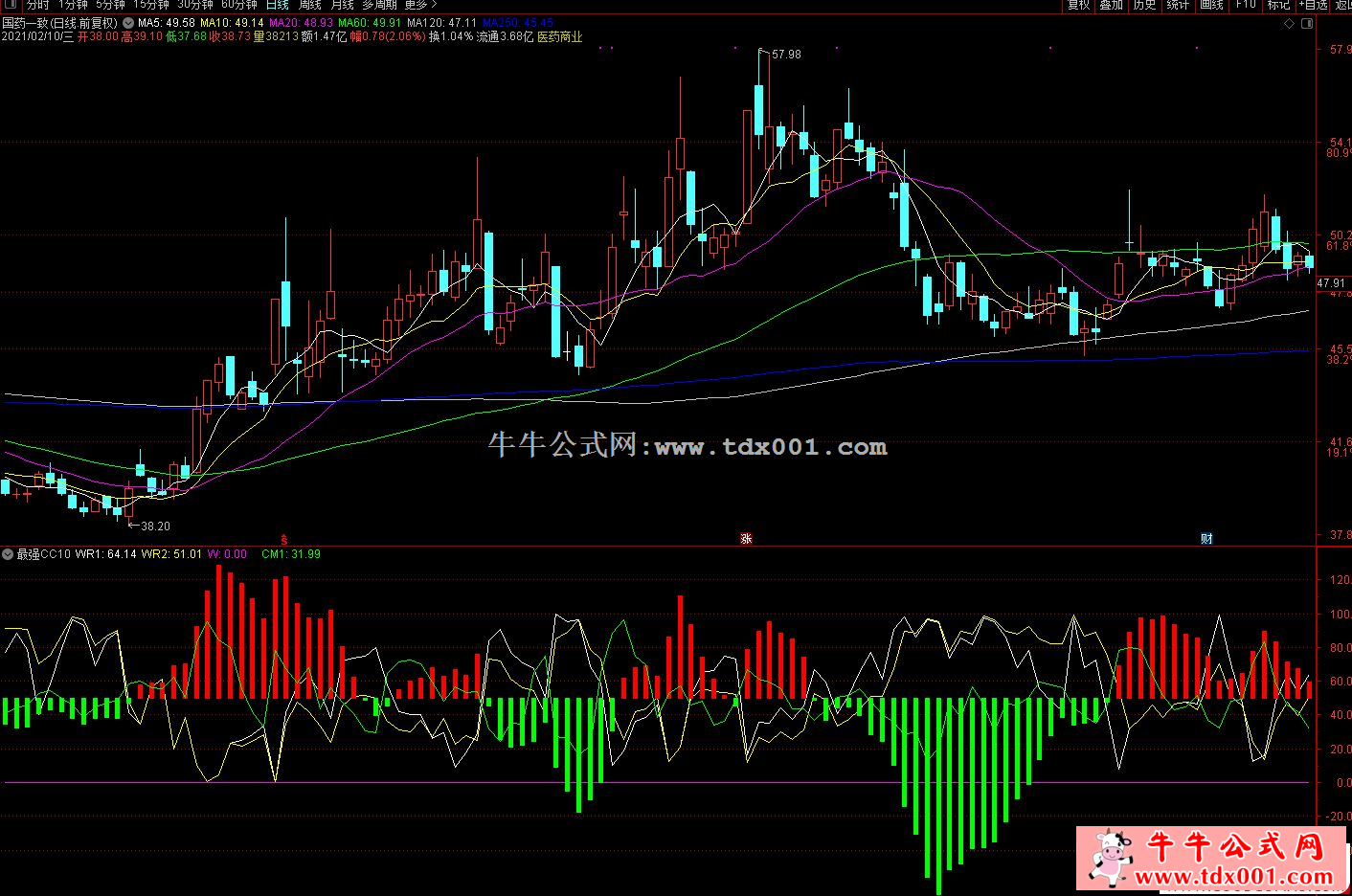
Task: Select the 日线 daily tab
Action: coord(277,5)
